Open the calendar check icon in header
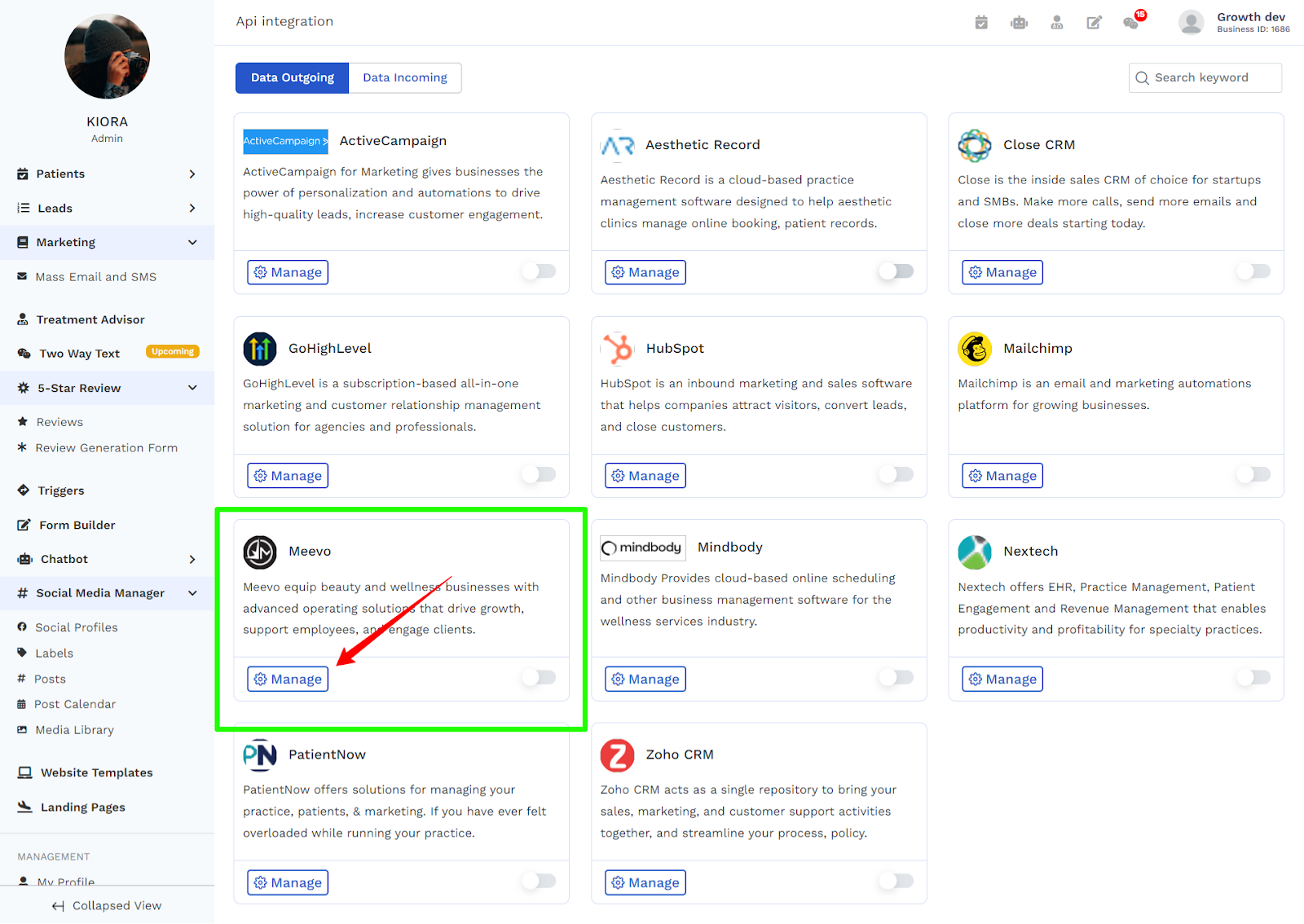The height and width of the screenshot is (924, 1304). click(x=981, y=22)
